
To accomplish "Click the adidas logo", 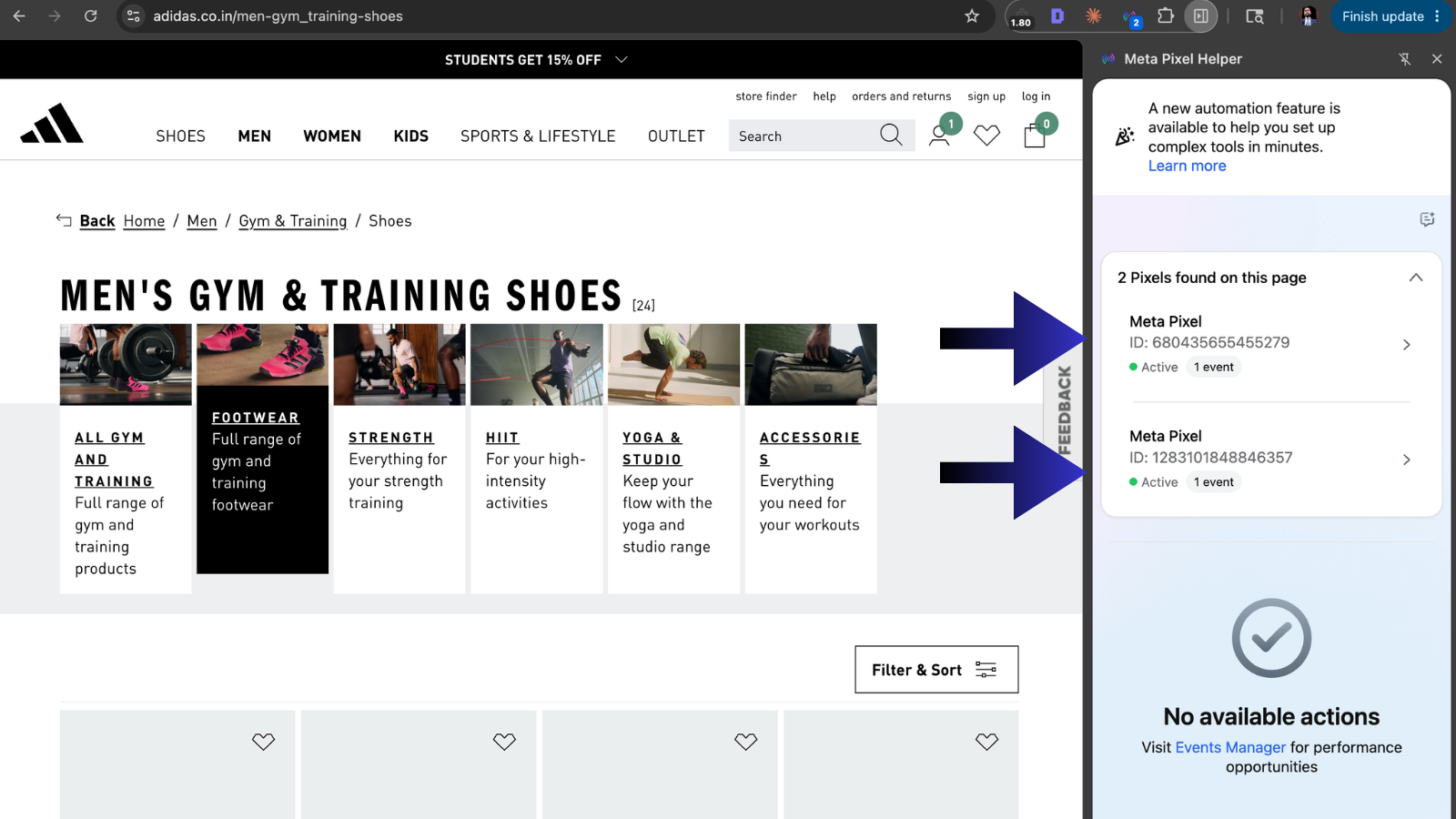I will click(52, 124).
